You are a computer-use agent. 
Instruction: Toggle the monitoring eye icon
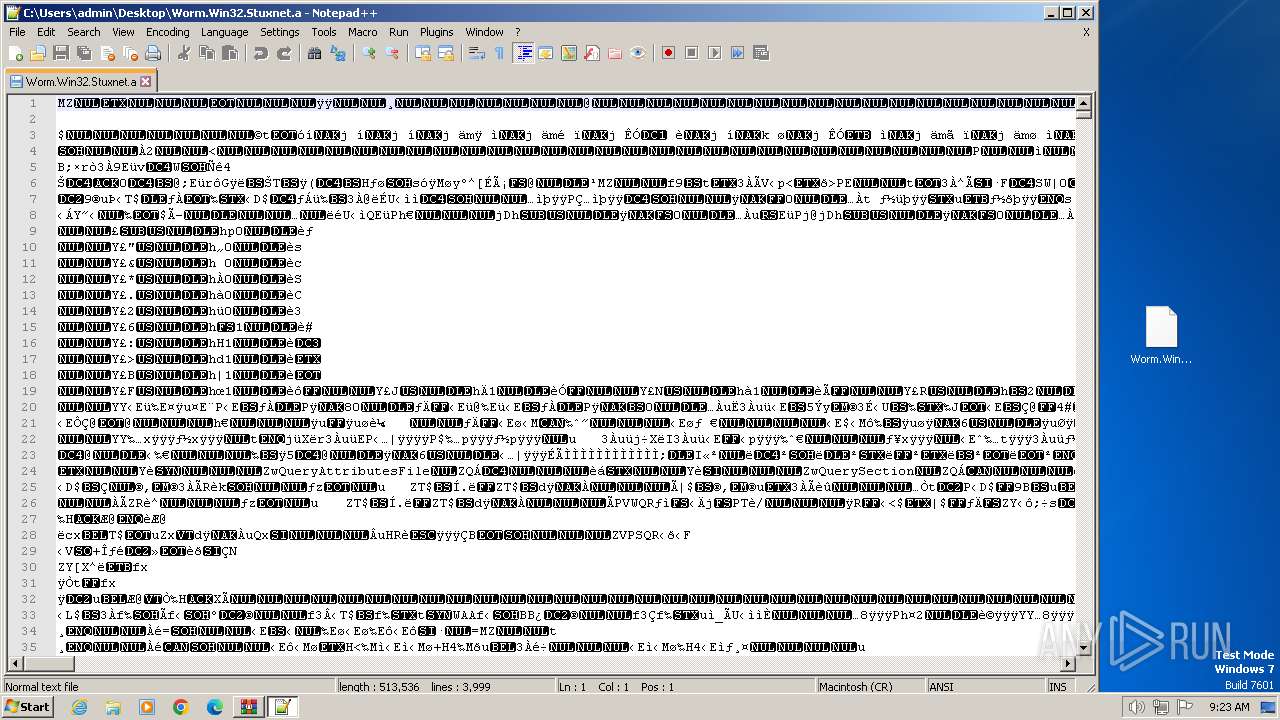pyautogui.click(x=638, y=53)
